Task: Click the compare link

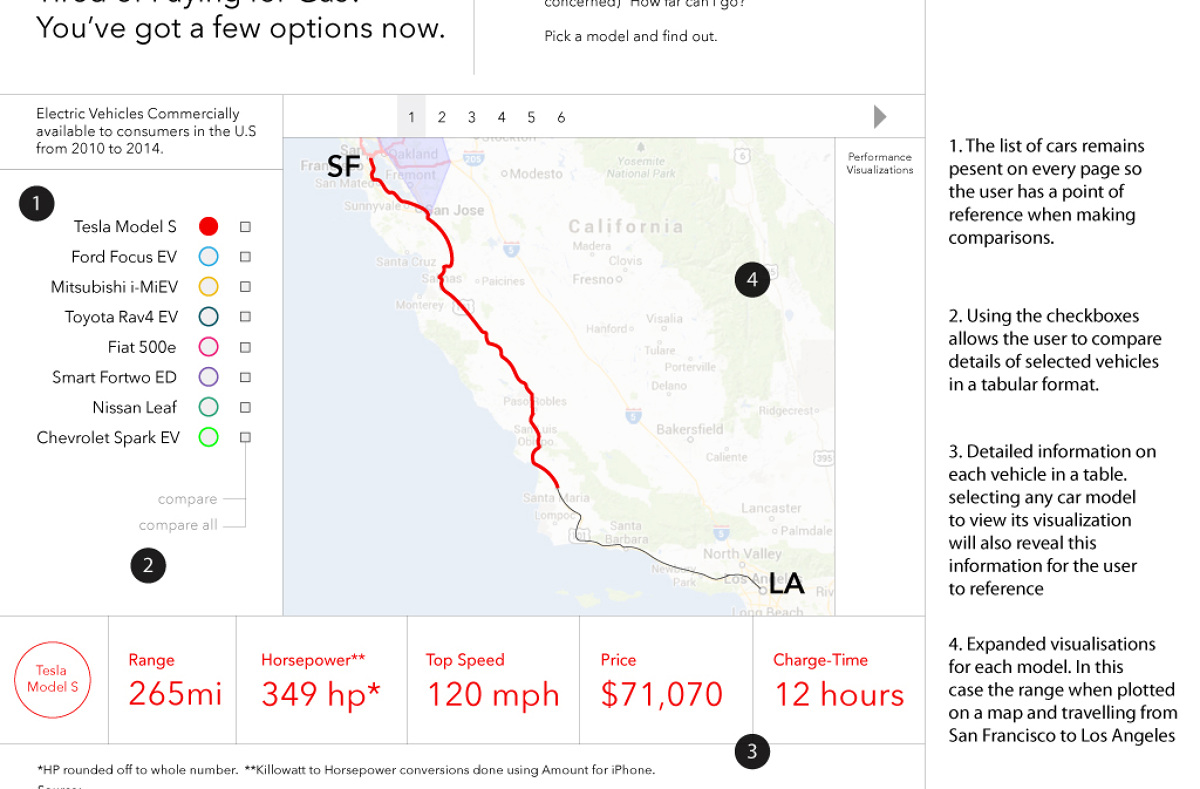Action: [189, 498]
